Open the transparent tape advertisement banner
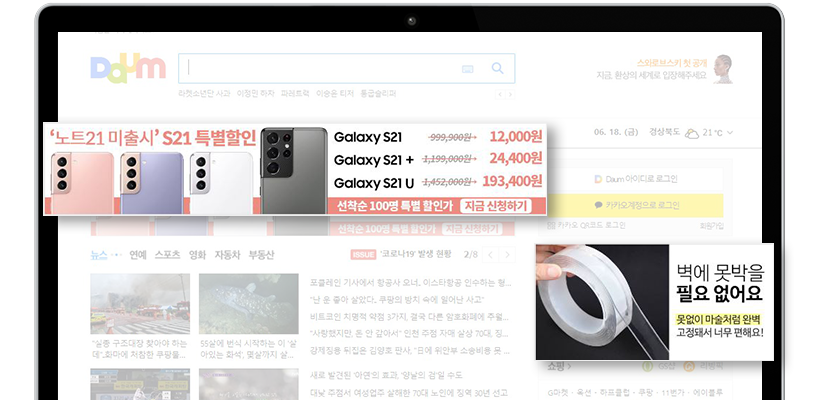 (x=655, y=302)
